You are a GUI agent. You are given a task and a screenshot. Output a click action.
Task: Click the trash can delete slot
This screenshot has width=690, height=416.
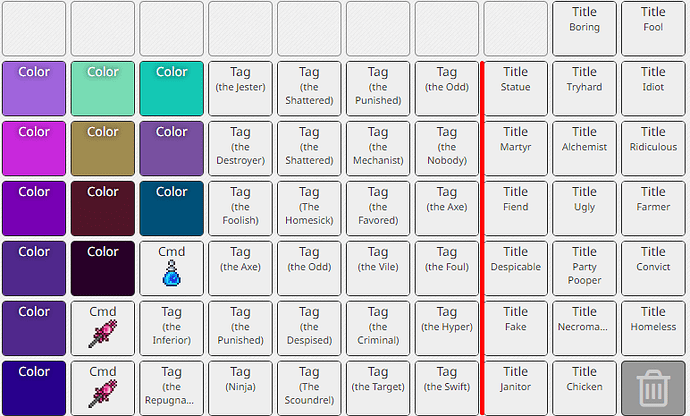(x=653, y=388)
